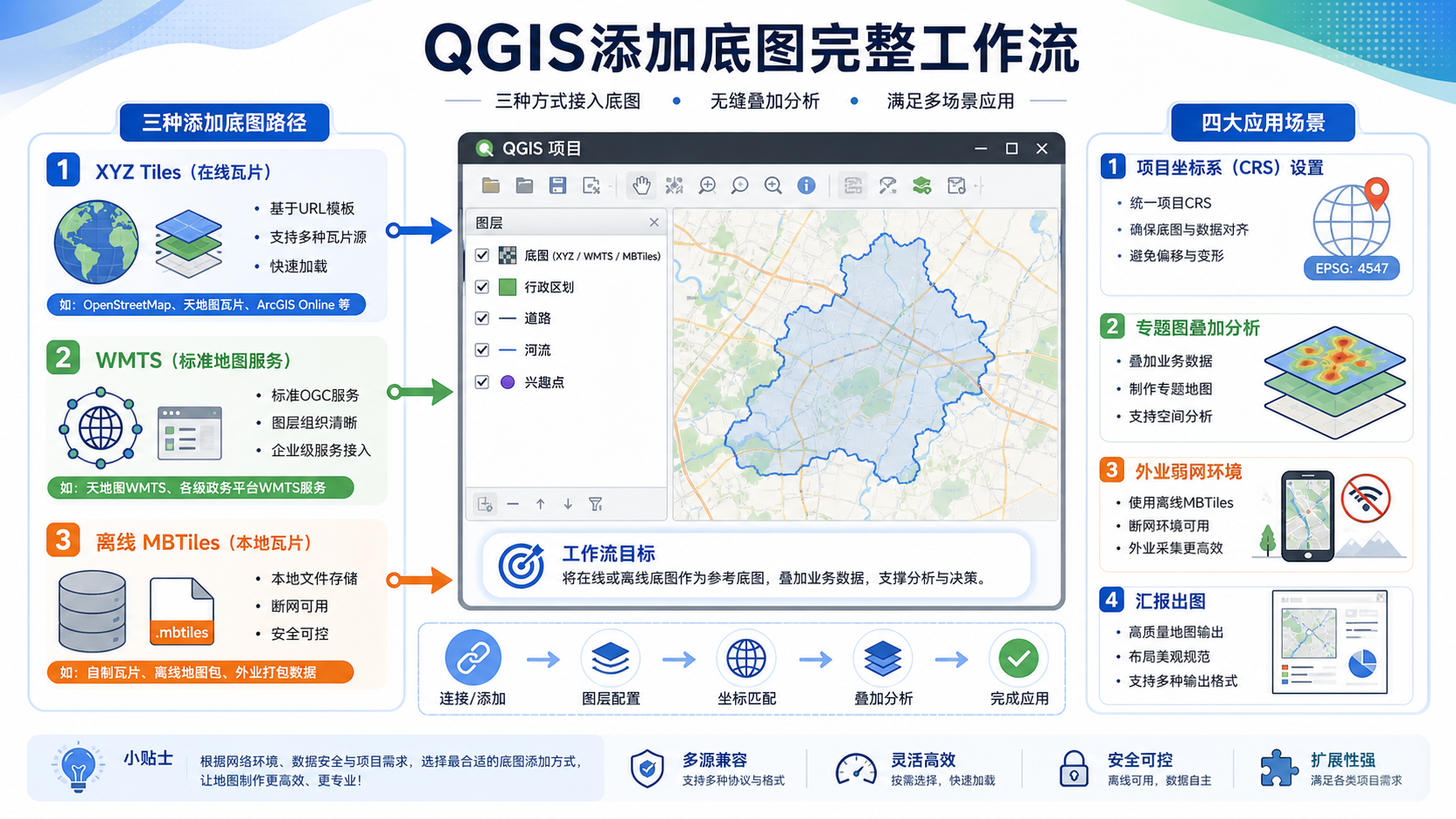The image size is (1456, 819).
Task: Click the green add-layer stack icon
Action: coord(921,185)
